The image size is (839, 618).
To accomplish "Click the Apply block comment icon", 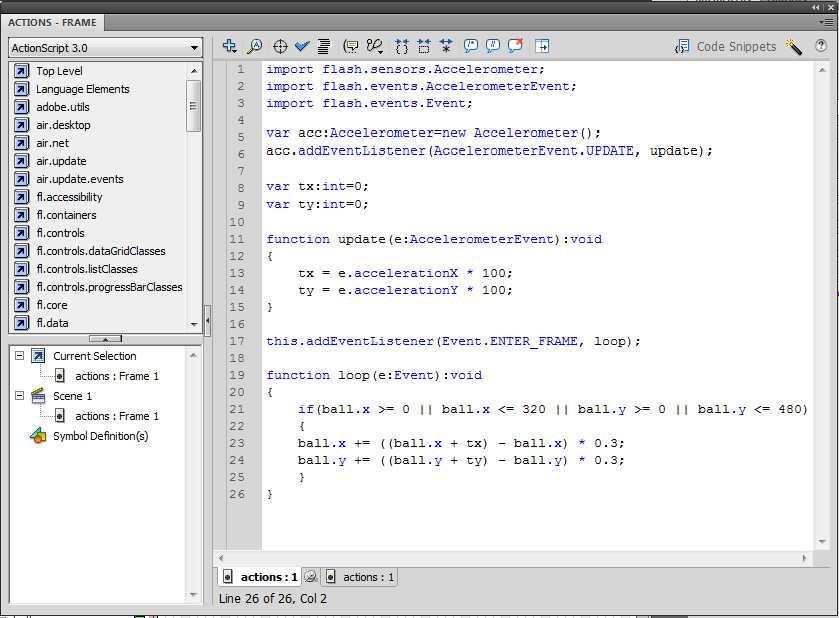I will point(471,46).
